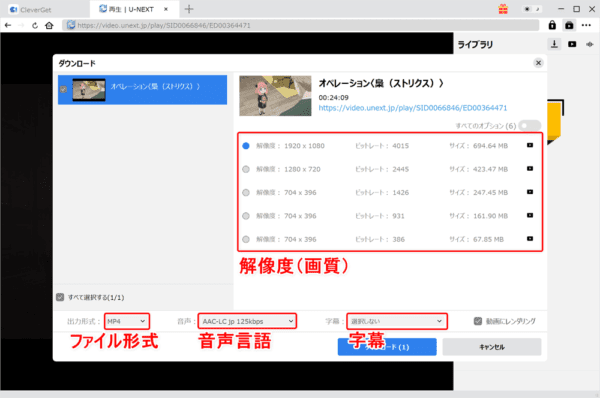Click video icon on 161.90 MB row
600x398 pixels.
point(530,215)
